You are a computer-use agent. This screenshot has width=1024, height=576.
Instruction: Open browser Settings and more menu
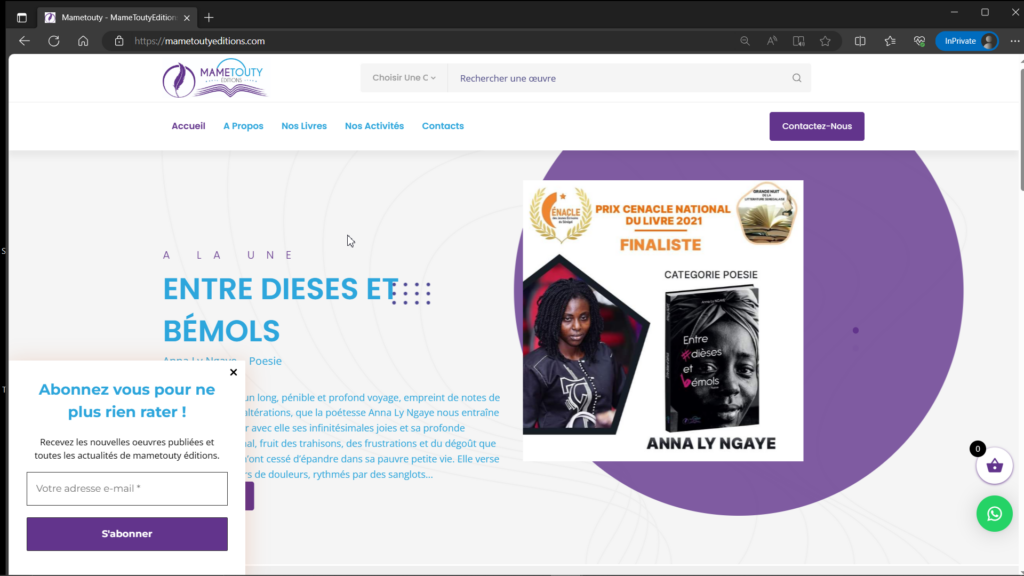click(x=1014, y=40)
